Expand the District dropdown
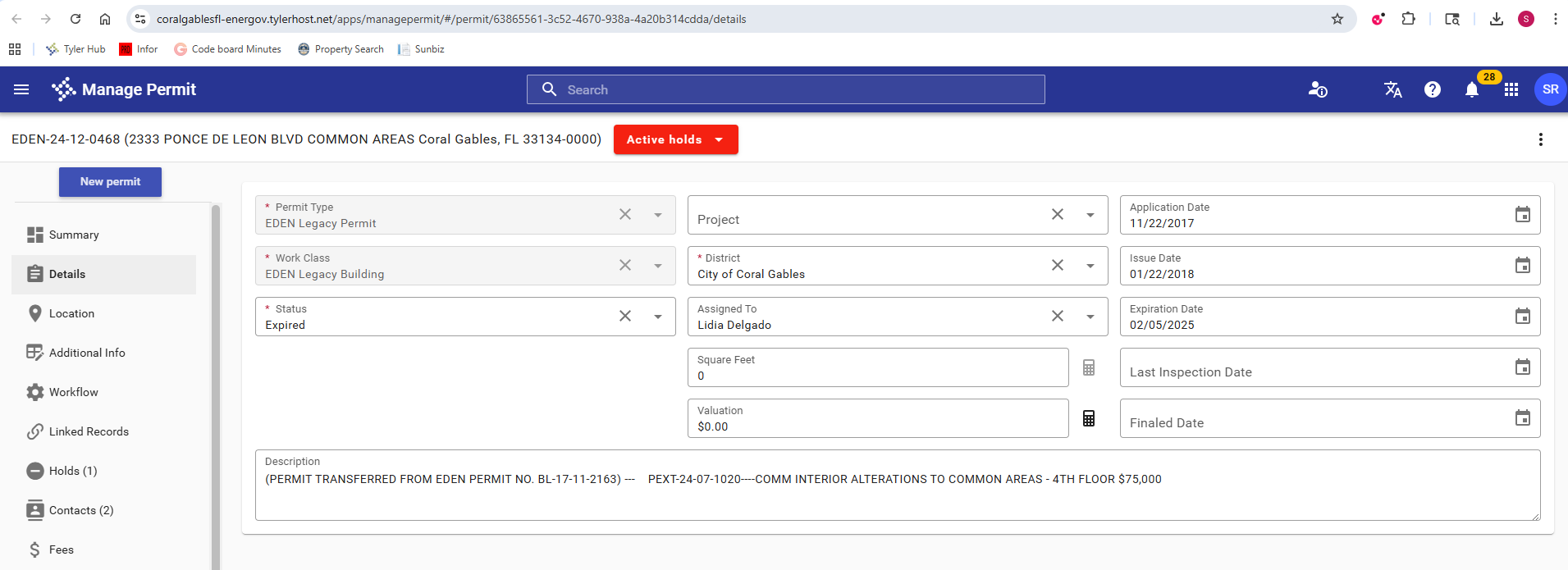Image resolution: width=1568 pixels, height=570 pixels. coord(1090,266)
